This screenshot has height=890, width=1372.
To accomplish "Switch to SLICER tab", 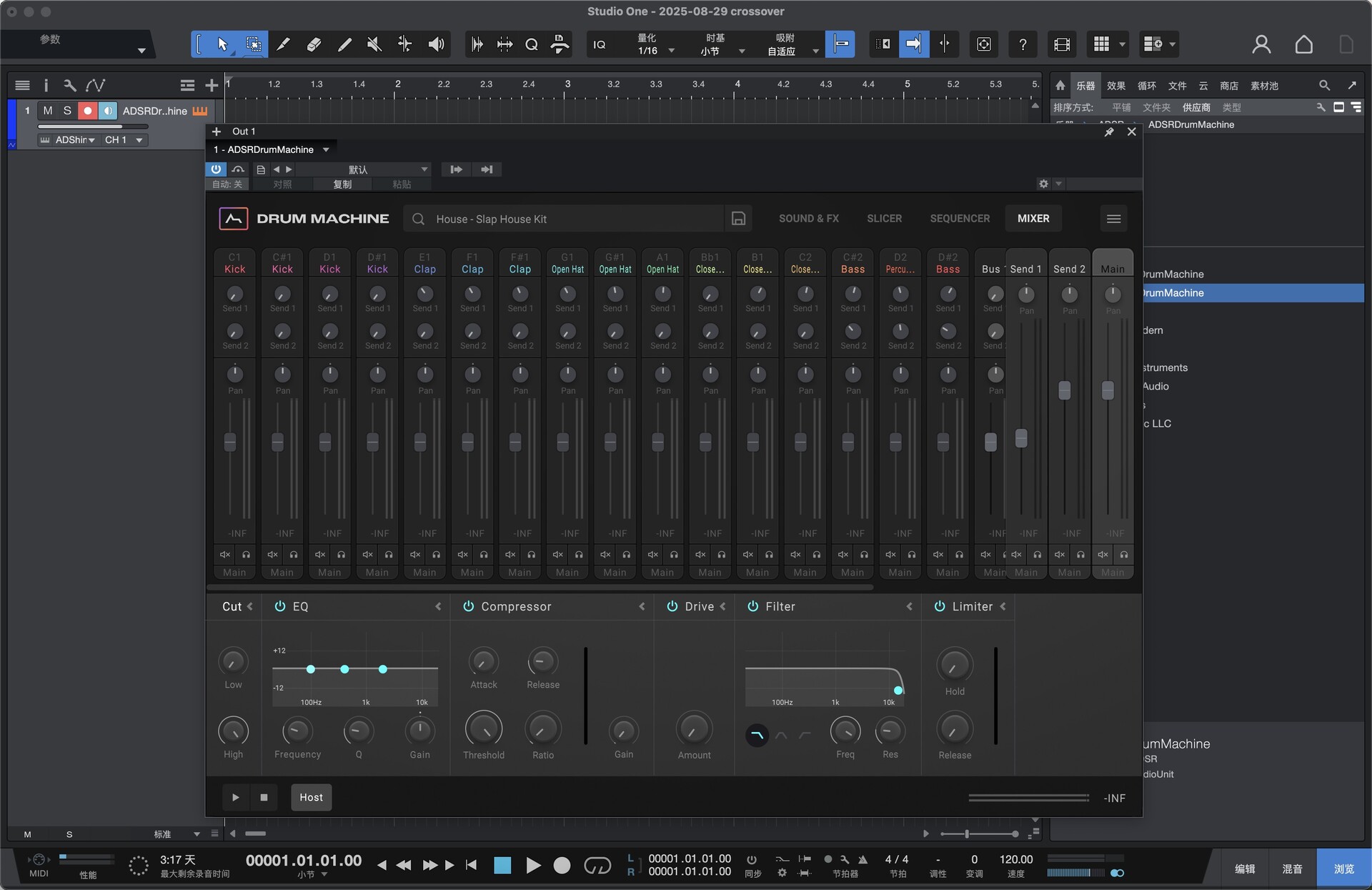I will coord(884,219).
